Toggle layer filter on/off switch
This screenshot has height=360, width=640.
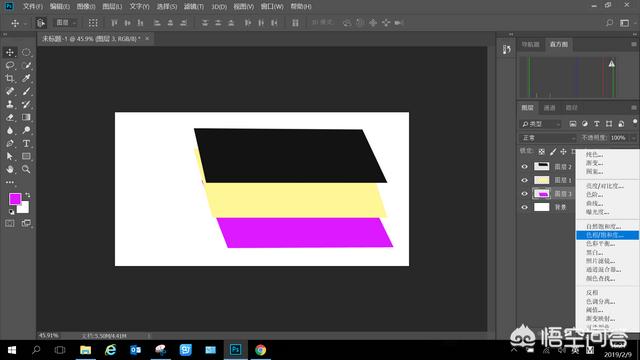635,122
